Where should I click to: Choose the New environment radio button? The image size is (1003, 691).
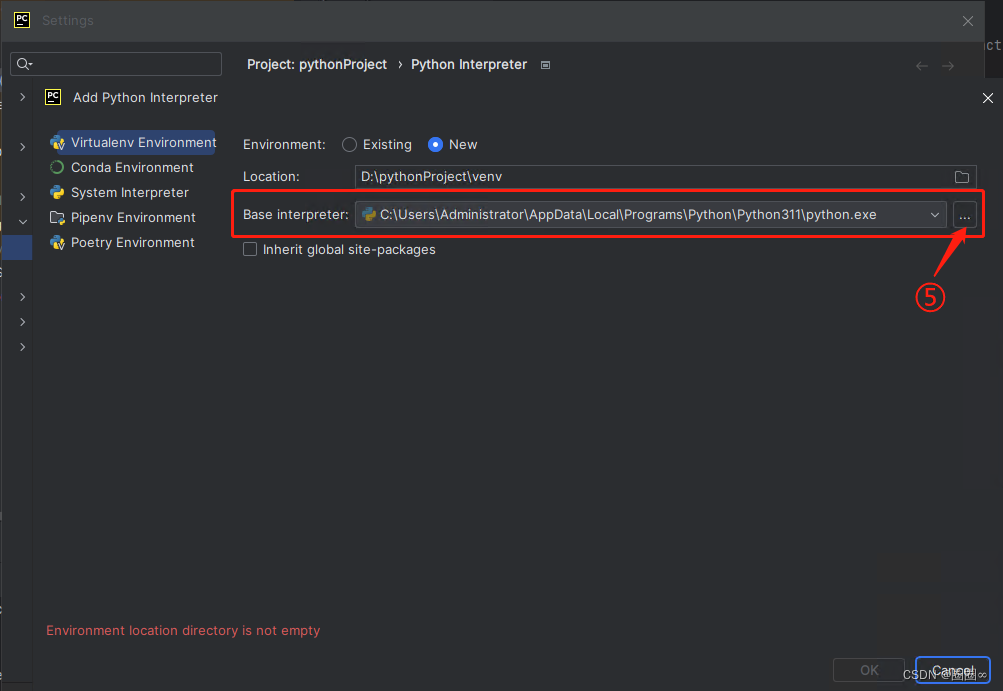point(435,145)
